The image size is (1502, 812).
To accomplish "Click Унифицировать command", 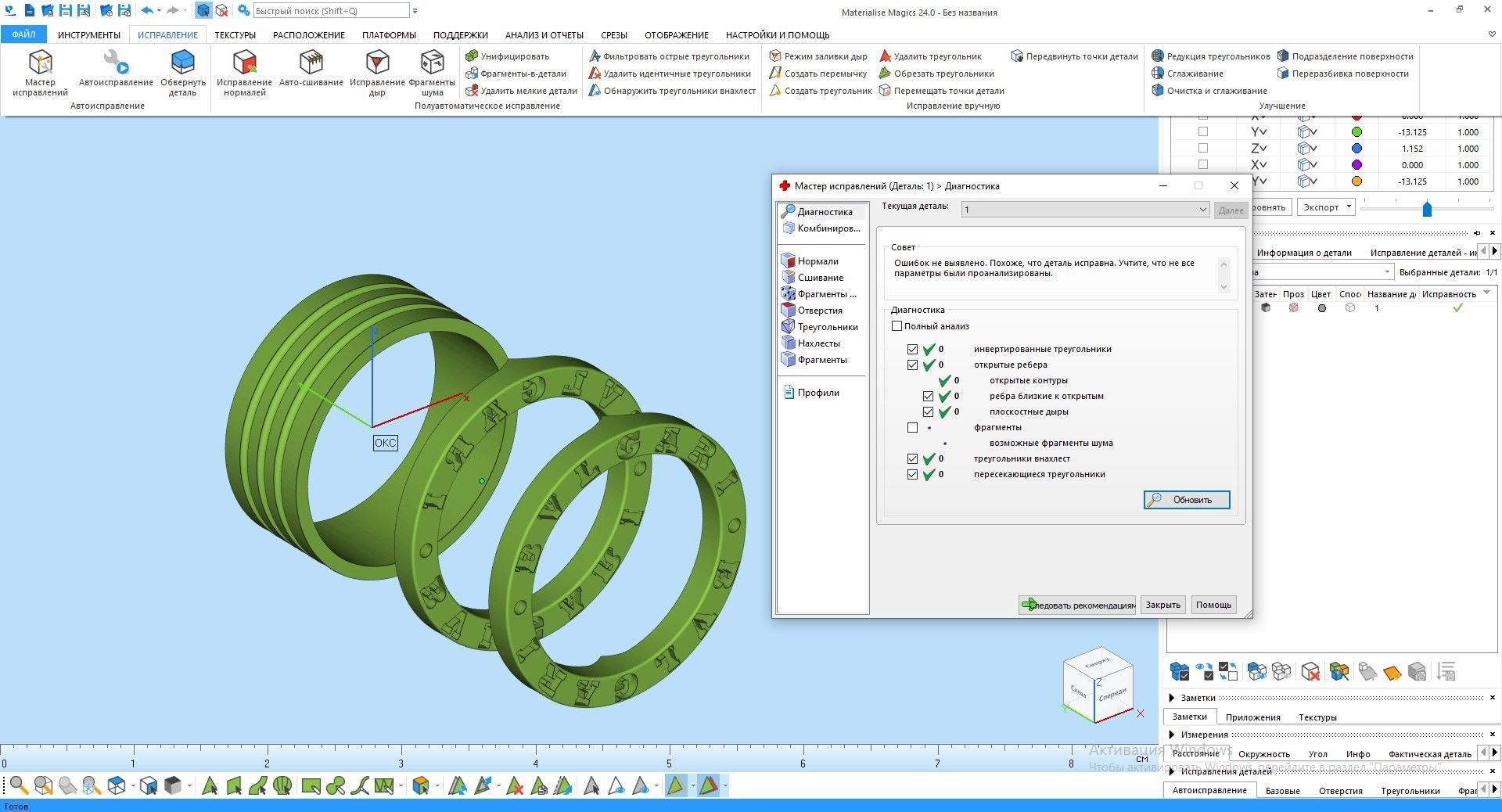I will point(508,56).
